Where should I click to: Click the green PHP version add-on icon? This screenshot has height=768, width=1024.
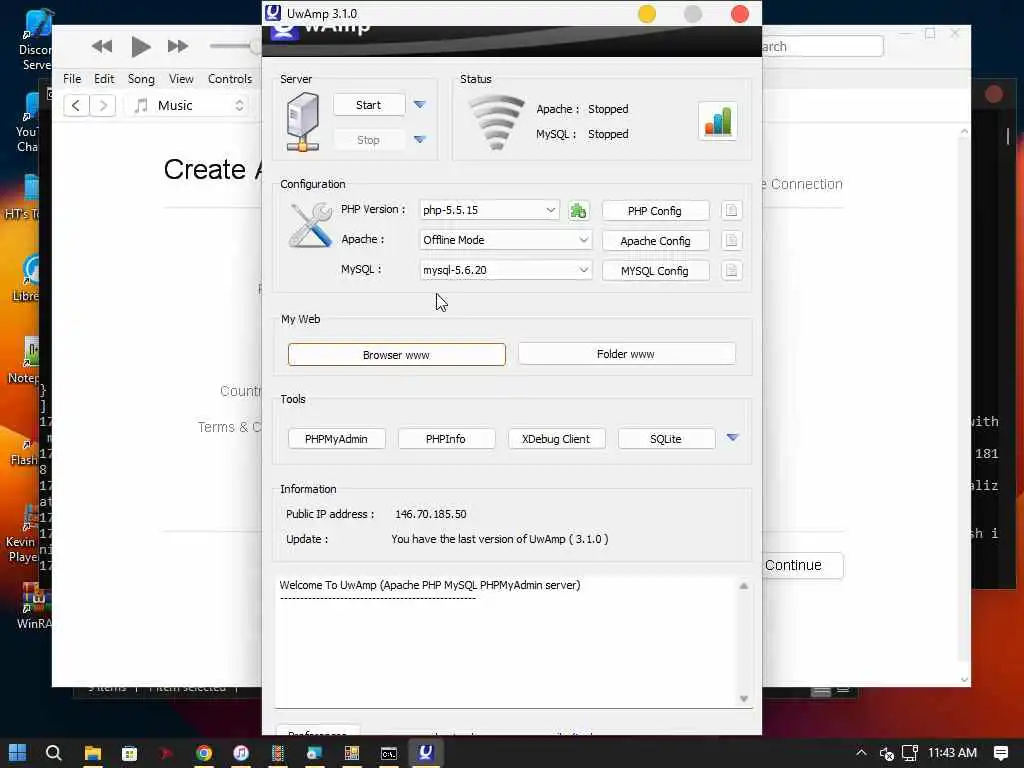578,211
